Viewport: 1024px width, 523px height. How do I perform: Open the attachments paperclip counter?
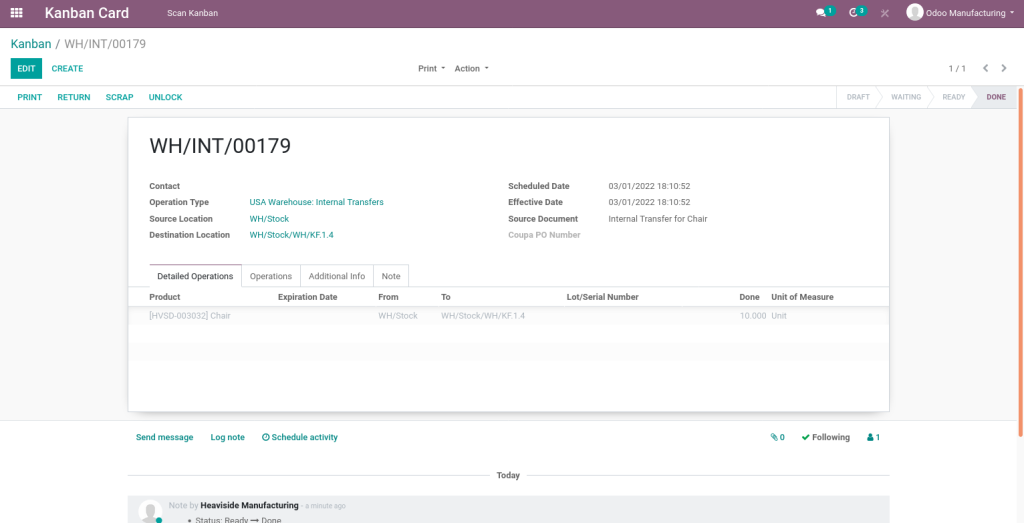point(777,437)
